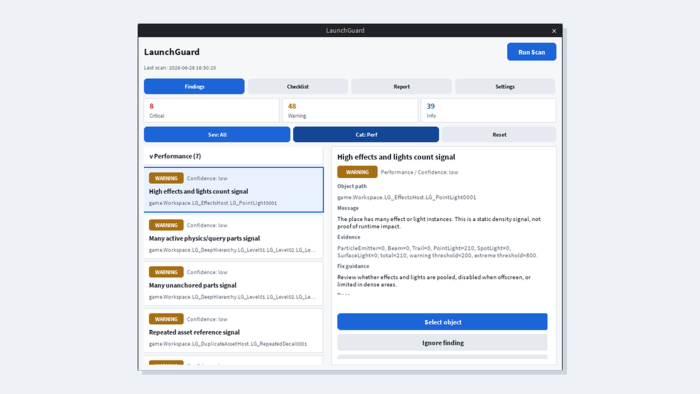Reset the findings filters
This screenshot has width=700, height=394.
499,134
